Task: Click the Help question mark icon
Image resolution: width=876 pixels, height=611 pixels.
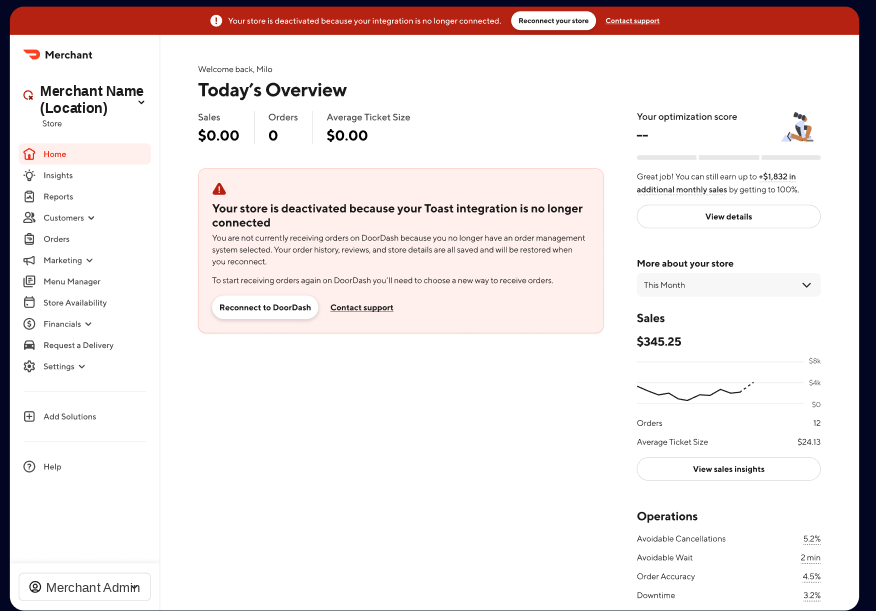Action: [x=30, y=467]
